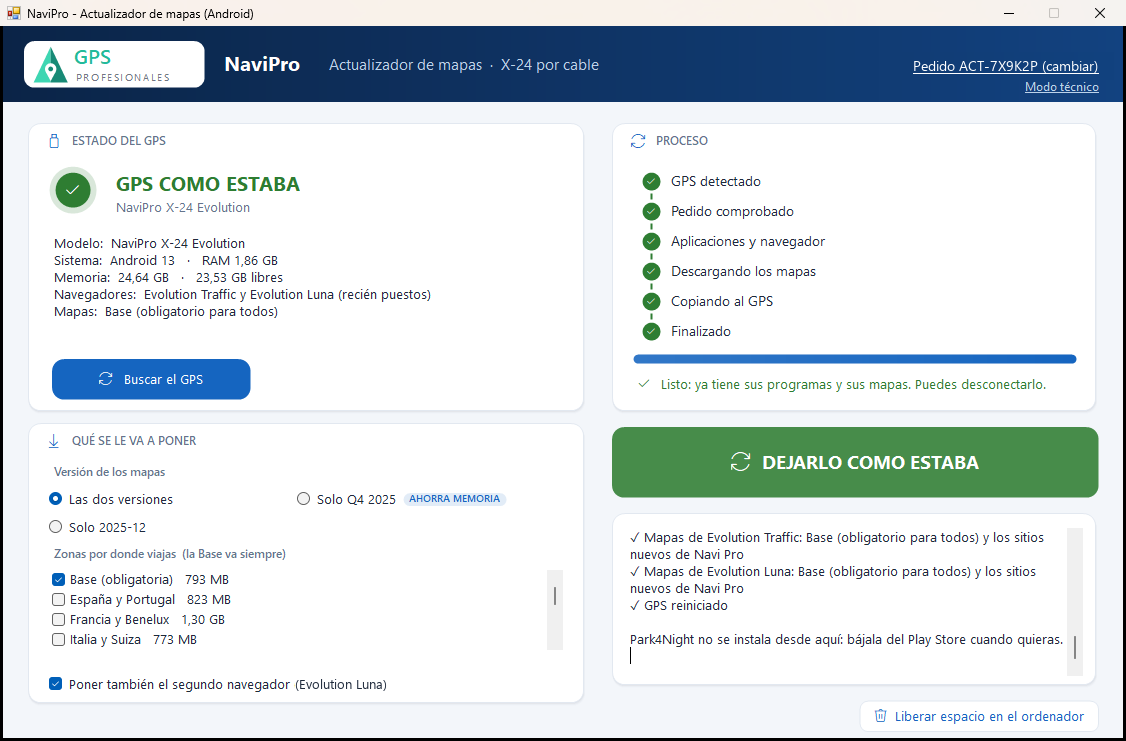Click the check beside Descargando los mapas
Viewport: 1126px width, 741px height.
pyautogui.click(x=651, y=271)
